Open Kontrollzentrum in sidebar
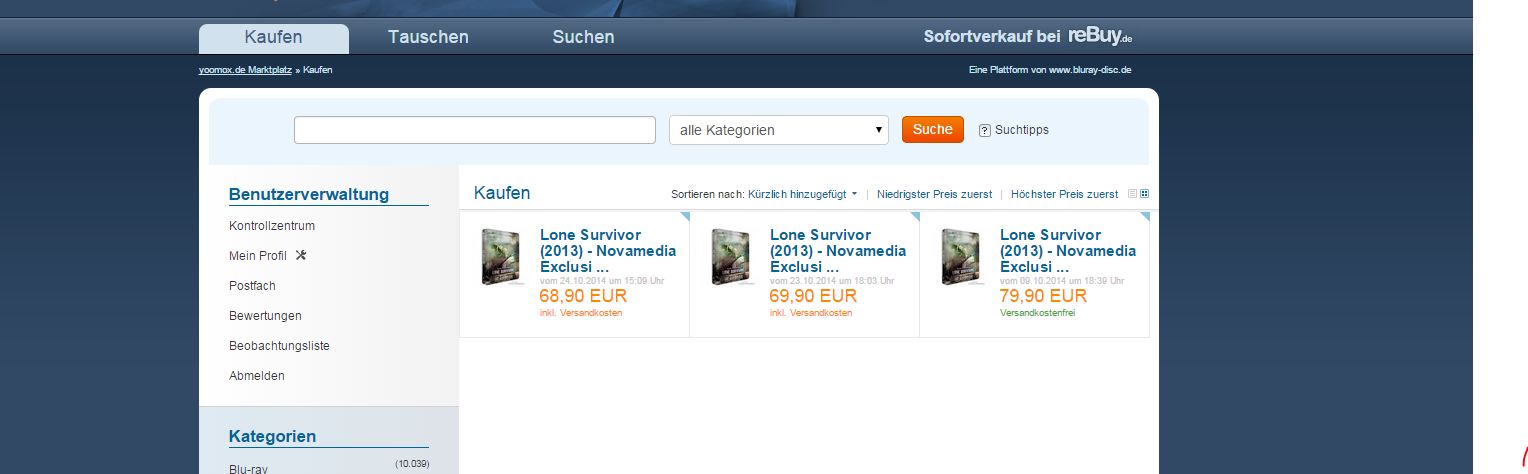 272,226
